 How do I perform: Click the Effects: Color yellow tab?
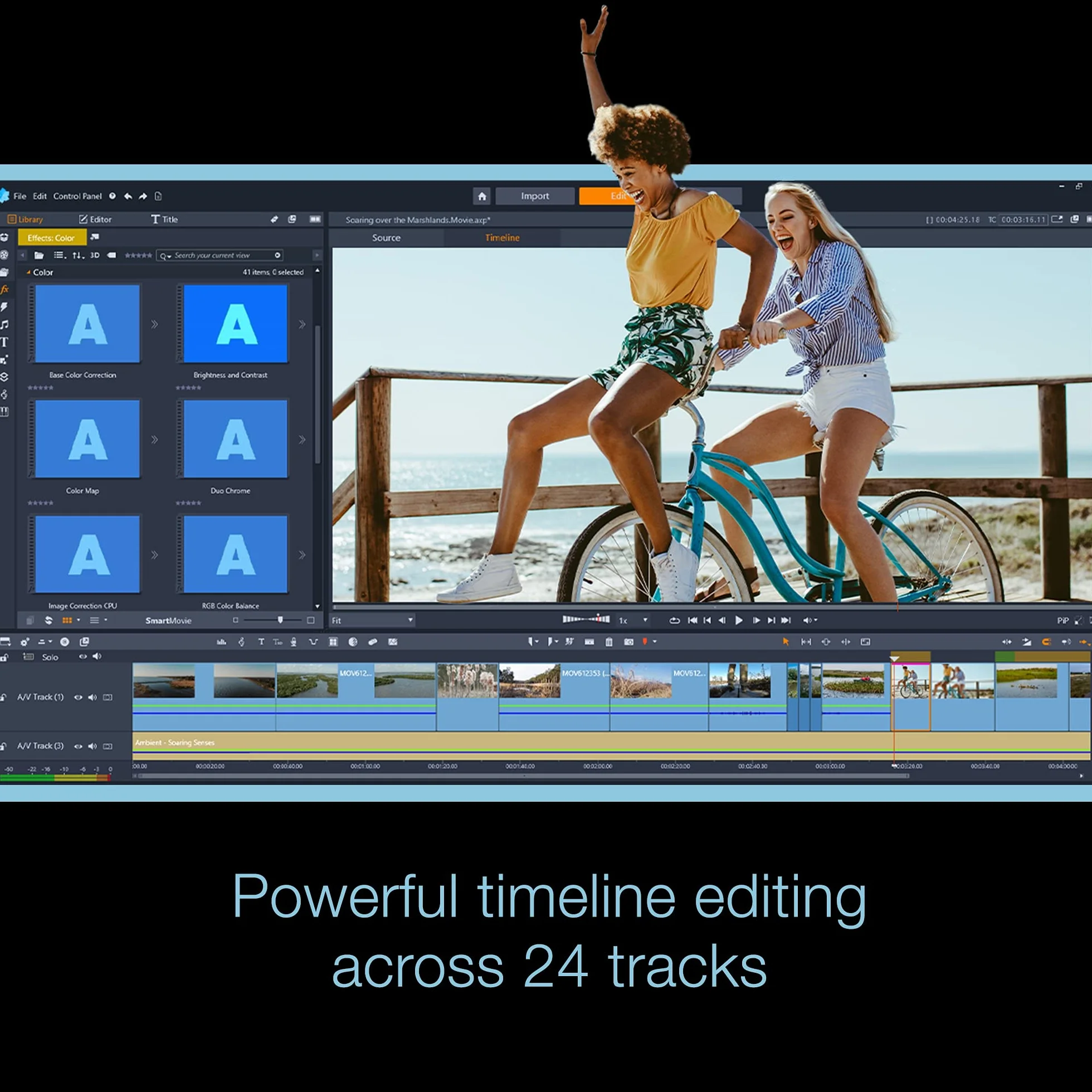pos(51,238)
